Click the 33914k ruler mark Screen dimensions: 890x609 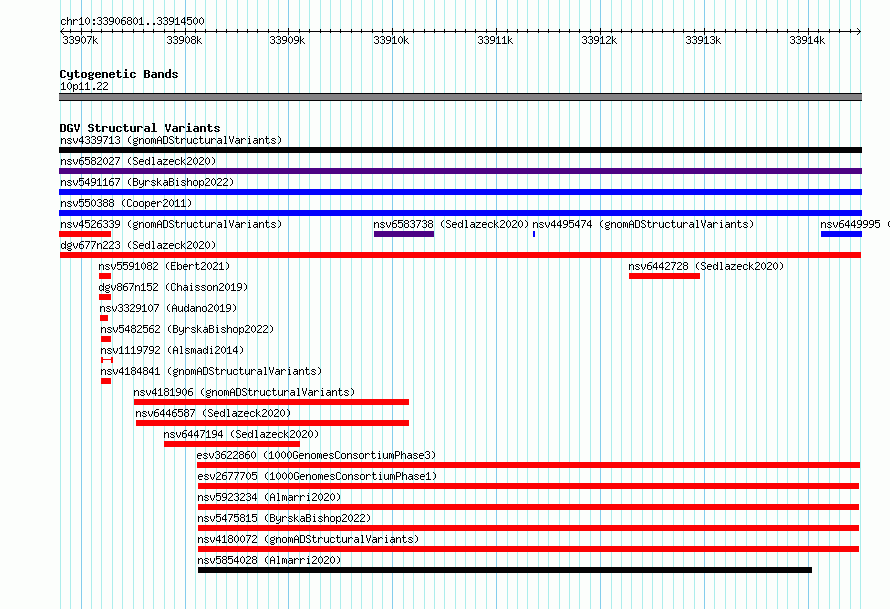(807, 40)
